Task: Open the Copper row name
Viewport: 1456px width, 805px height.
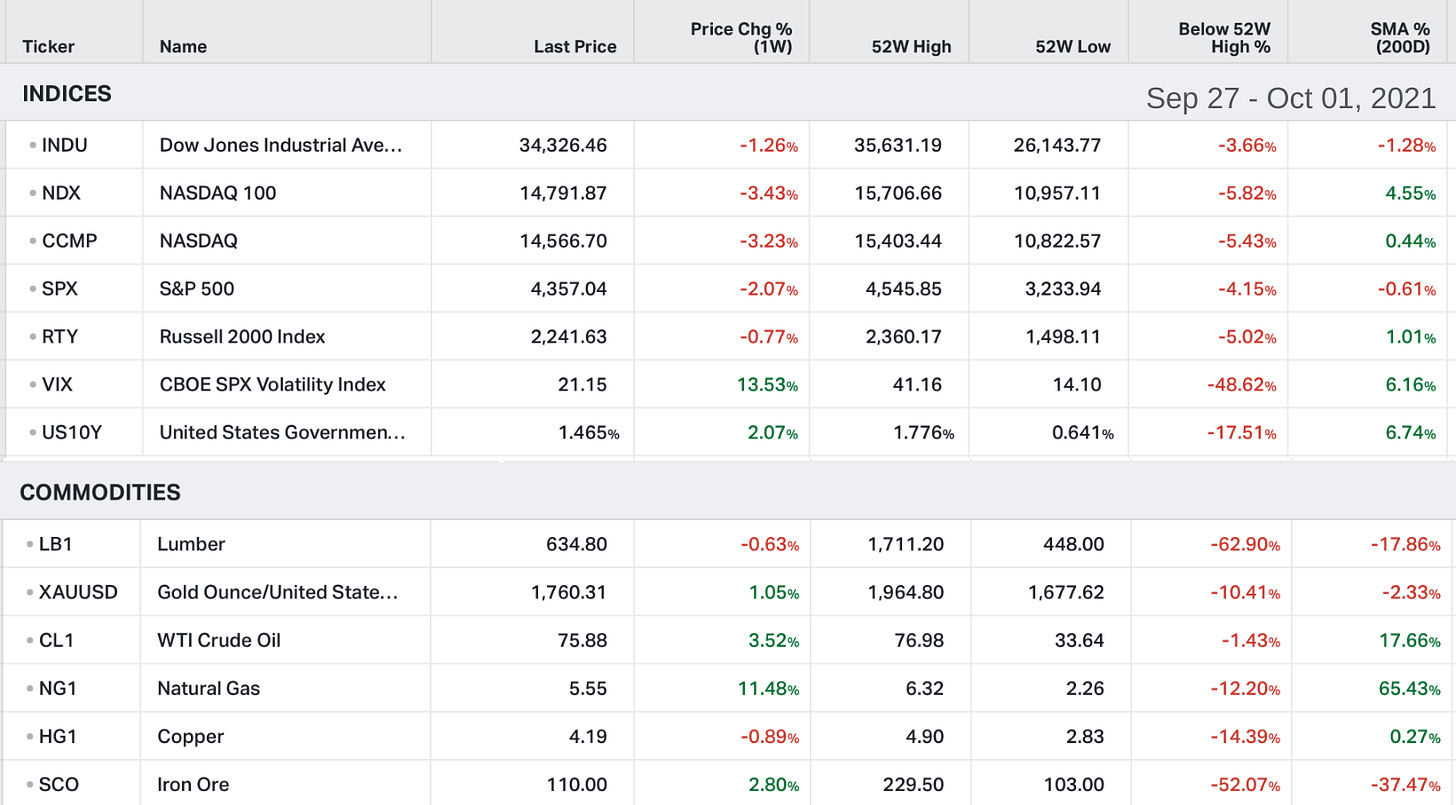Action: click(191, 737)
